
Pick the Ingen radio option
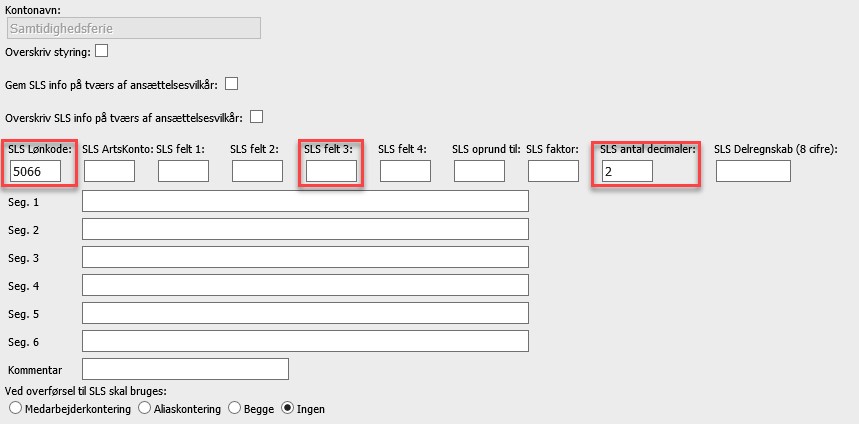coord(289,408)
